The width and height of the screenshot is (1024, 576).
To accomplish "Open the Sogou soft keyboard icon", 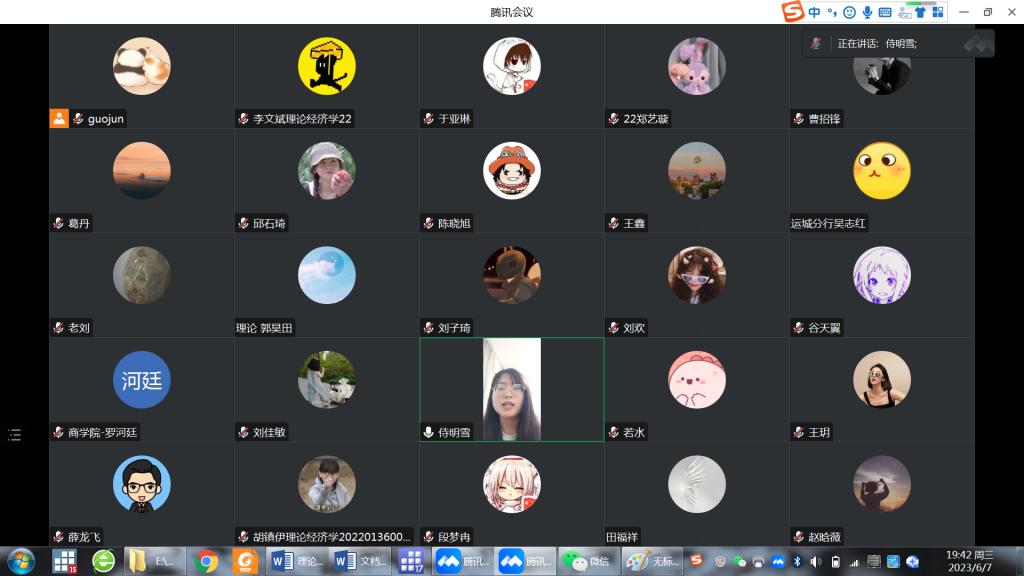I will [884, 12].
